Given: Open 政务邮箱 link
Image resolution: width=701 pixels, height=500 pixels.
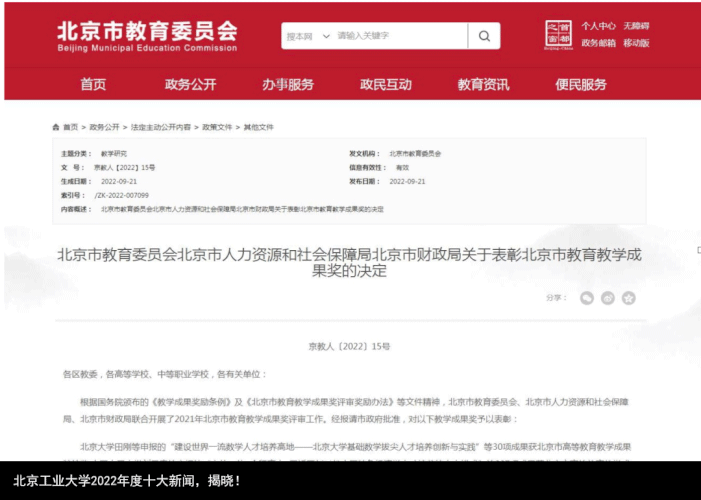Looking at the screenshot, I should coord(598,43).
